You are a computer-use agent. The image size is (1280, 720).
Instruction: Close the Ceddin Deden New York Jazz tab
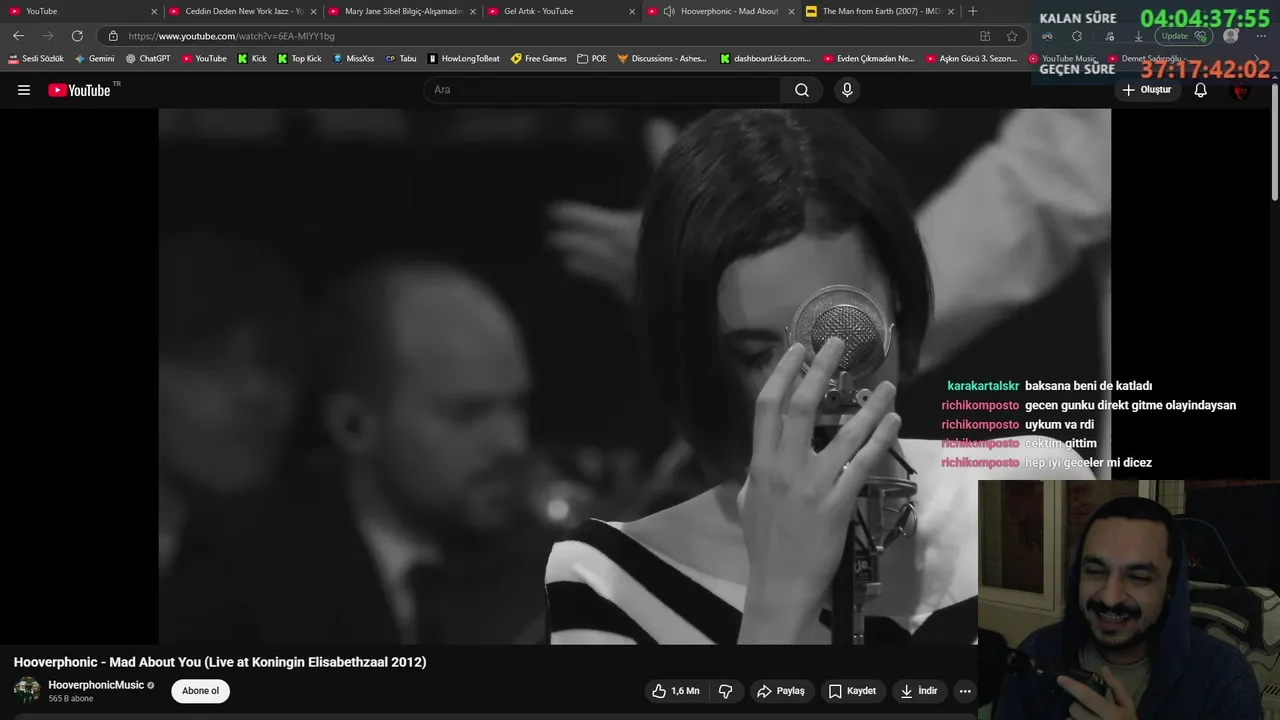(x=314, y=11)
